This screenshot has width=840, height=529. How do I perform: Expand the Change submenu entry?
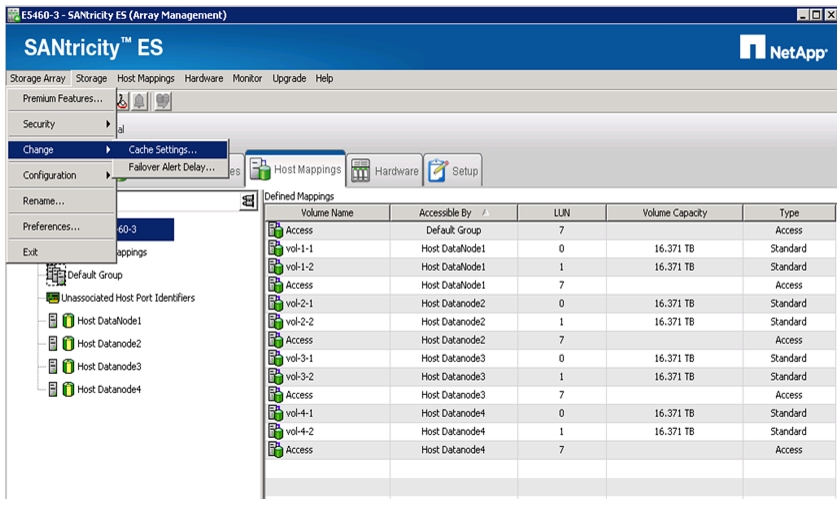point(62,150)
